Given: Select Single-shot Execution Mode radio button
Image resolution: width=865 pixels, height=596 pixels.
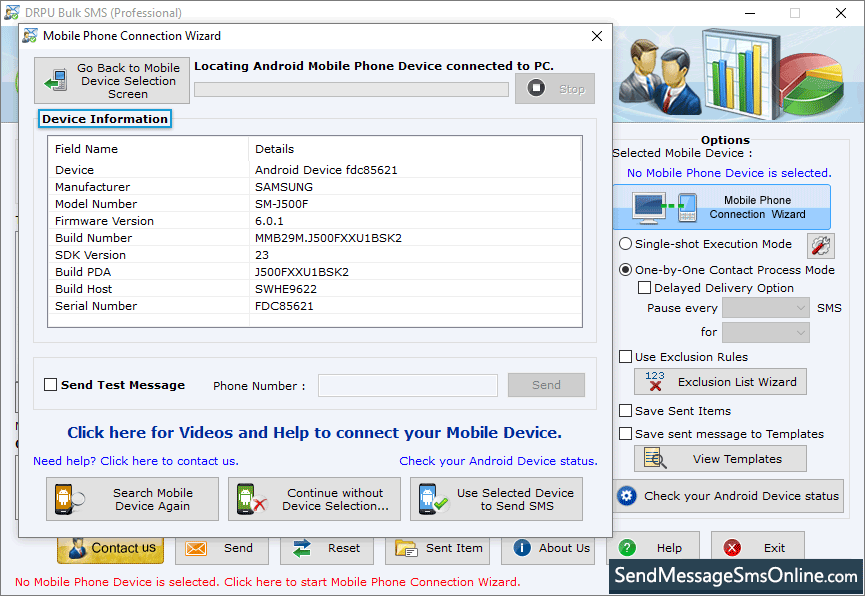Looking at the screenshot, I should [x=625, y=243].
